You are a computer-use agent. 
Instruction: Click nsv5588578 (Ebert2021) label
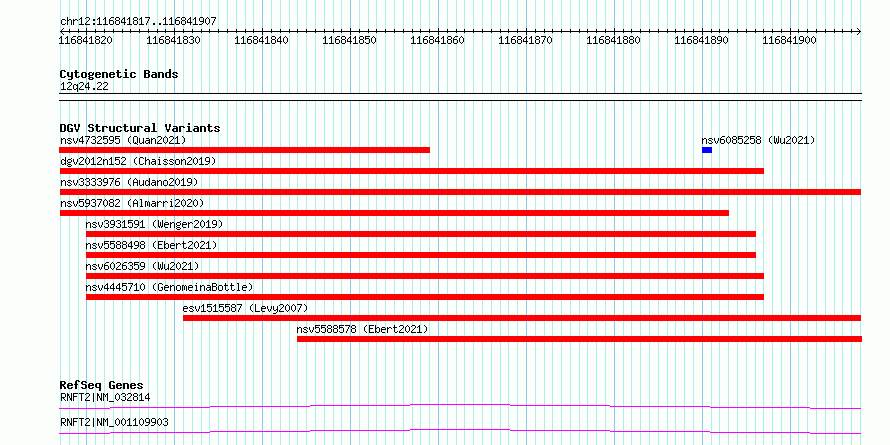coord(362,329)
